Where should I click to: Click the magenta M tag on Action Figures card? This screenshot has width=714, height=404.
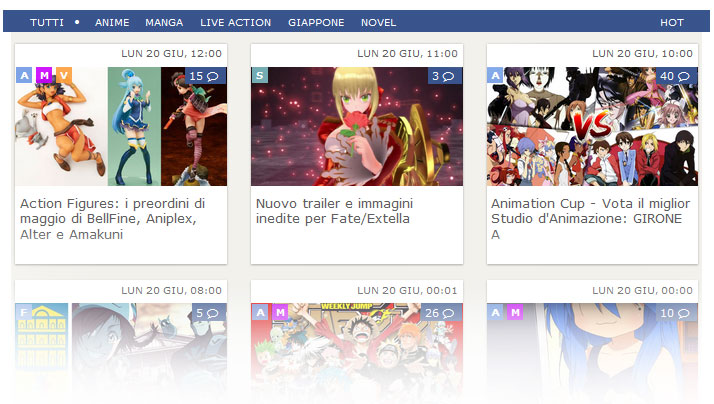tap(44, 75)
